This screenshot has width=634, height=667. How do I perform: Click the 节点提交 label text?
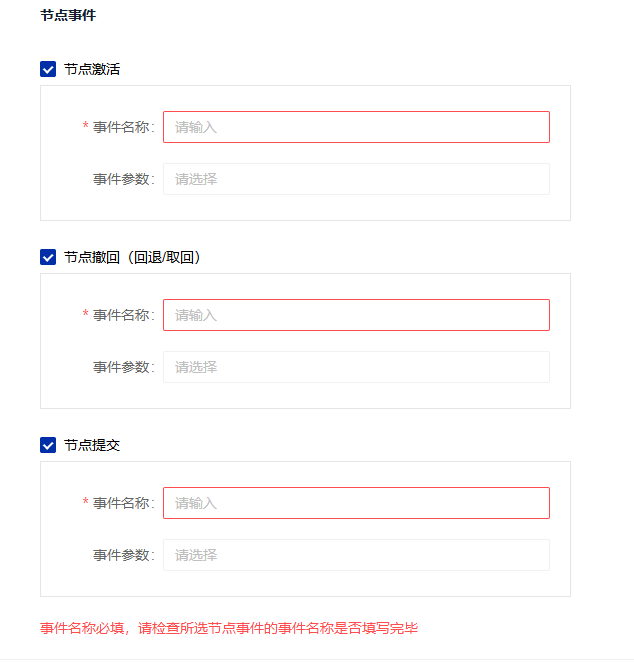tap(92, 445)
